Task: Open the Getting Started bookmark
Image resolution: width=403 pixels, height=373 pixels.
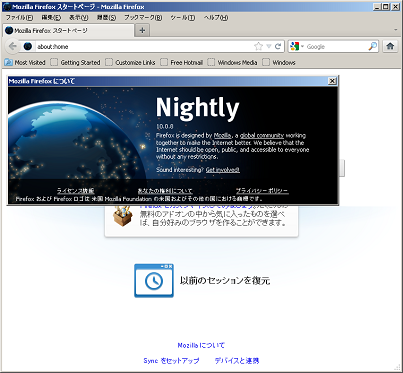Action: click(x=76, y=62)
